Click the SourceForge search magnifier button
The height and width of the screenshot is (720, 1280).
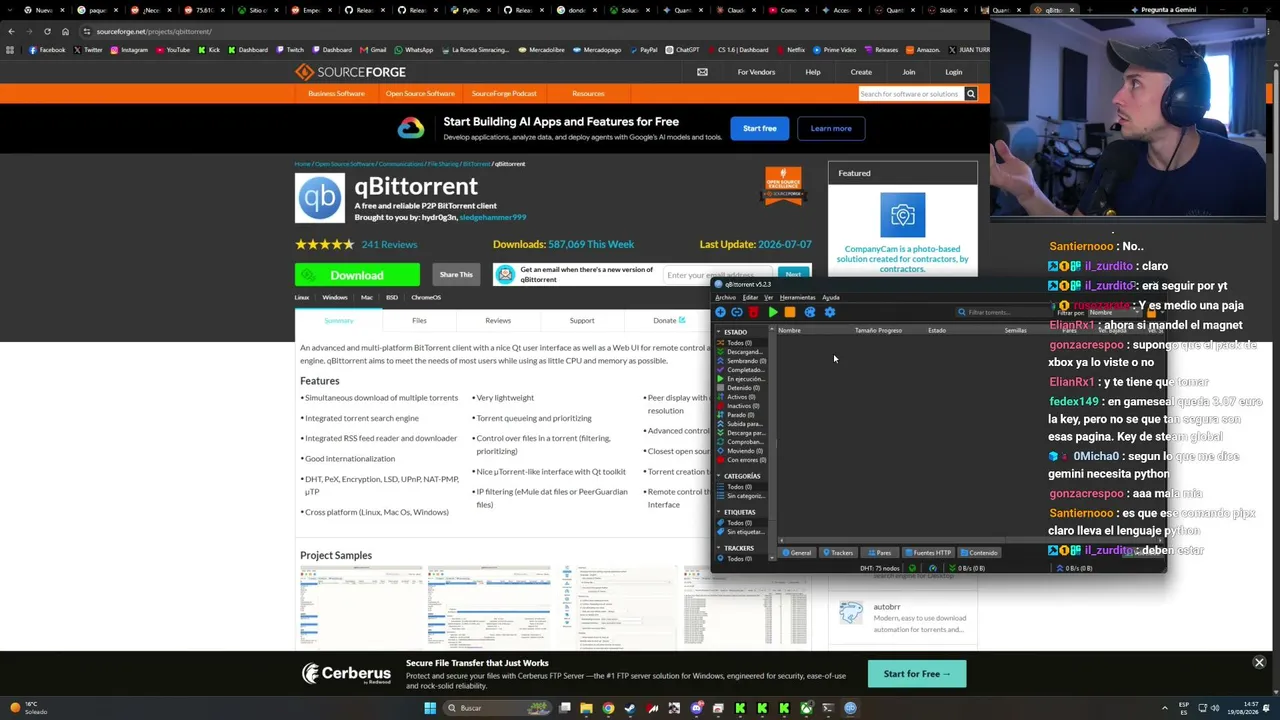point(970,94)
